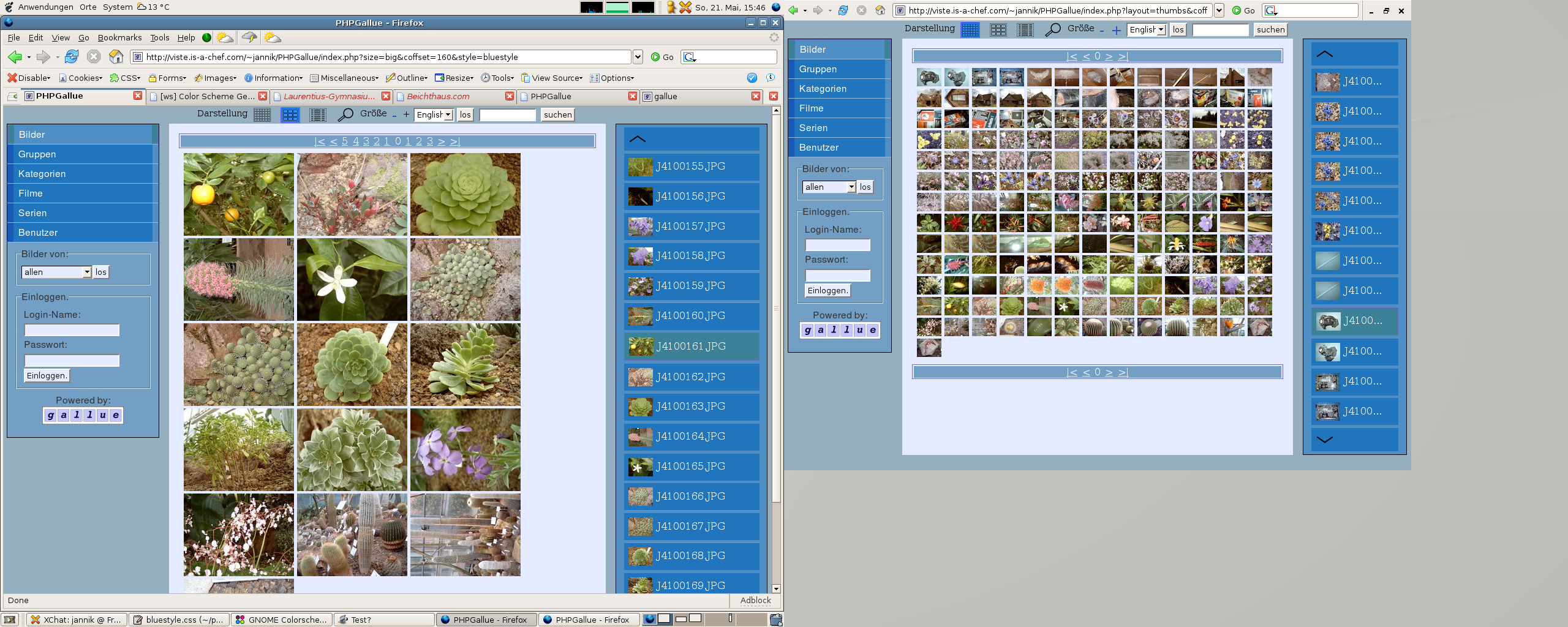The width and height of the screenshot is (1568, 627).
Task: Click the Einloggen button in left window
Action: [x=47, y=375]
